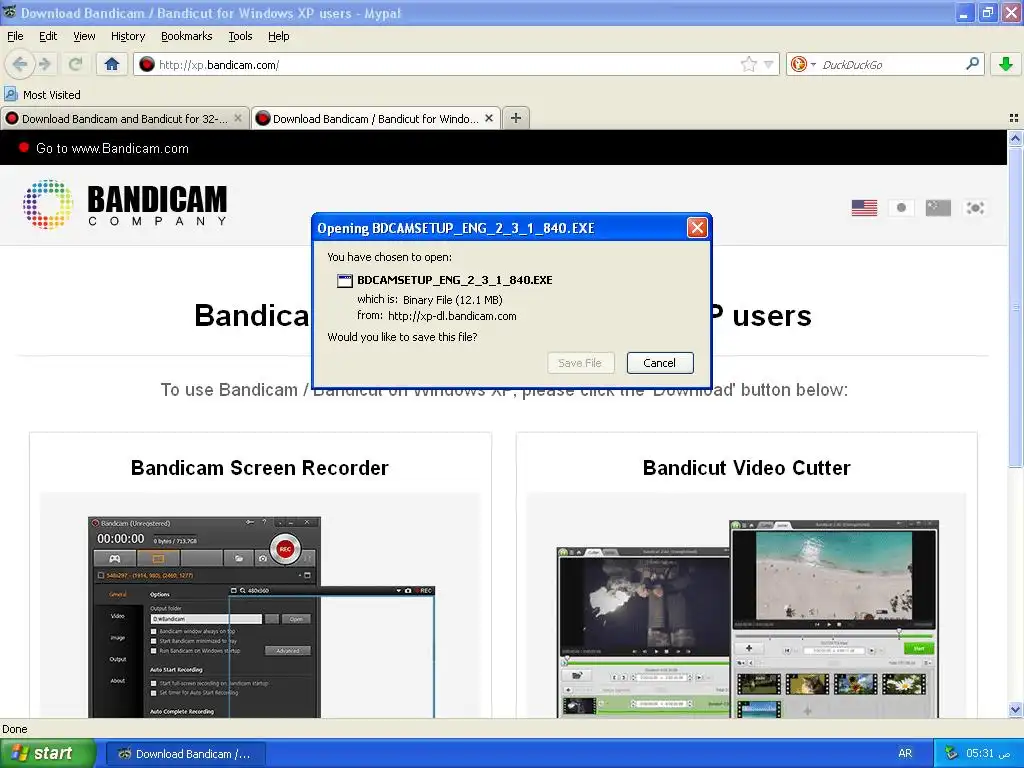Open the File menu

click(15, 36)
